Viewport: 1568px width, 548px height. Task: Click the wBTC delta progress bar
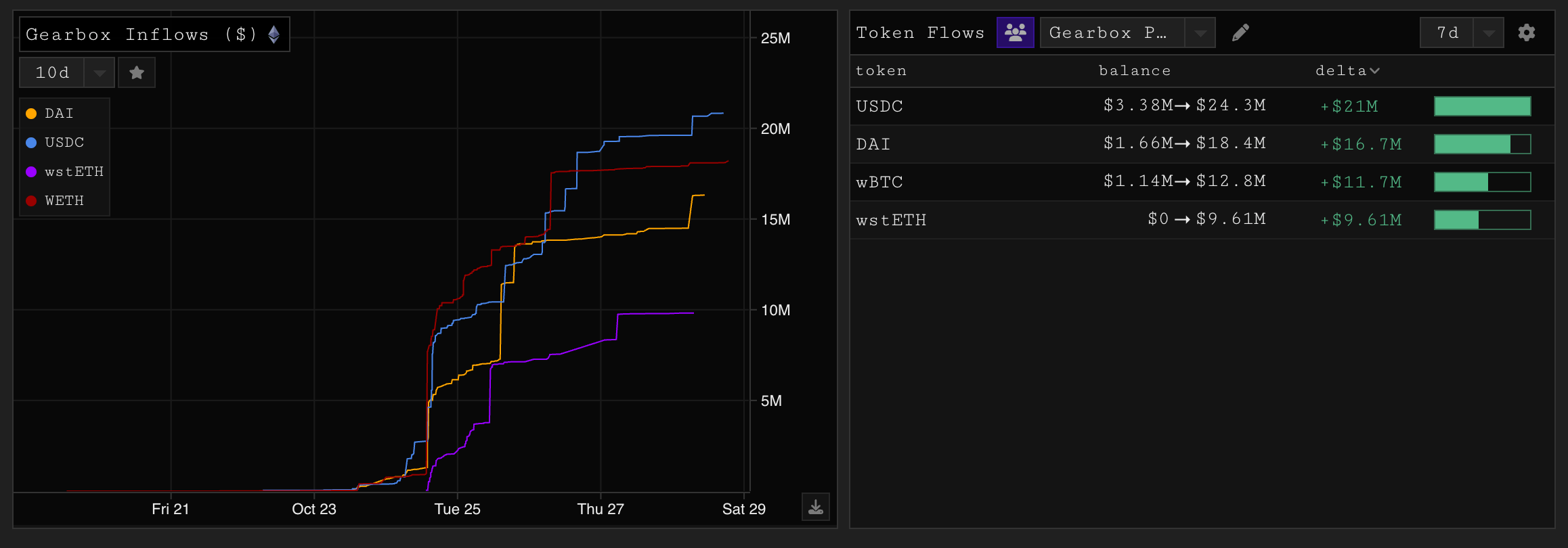click(x=1482, y=182)
